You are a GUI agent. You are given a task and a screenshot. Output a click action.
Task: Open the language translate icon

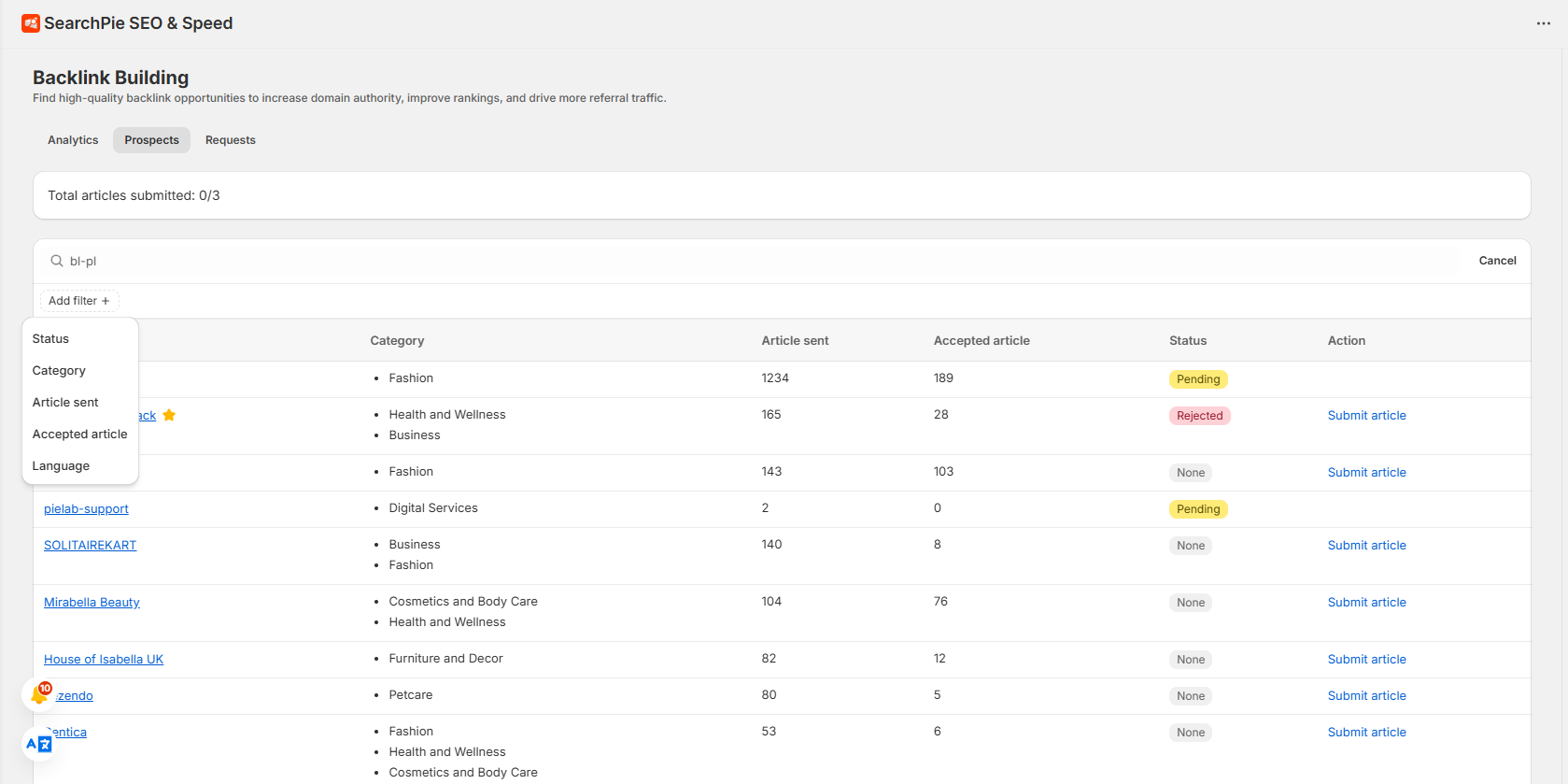38,744
